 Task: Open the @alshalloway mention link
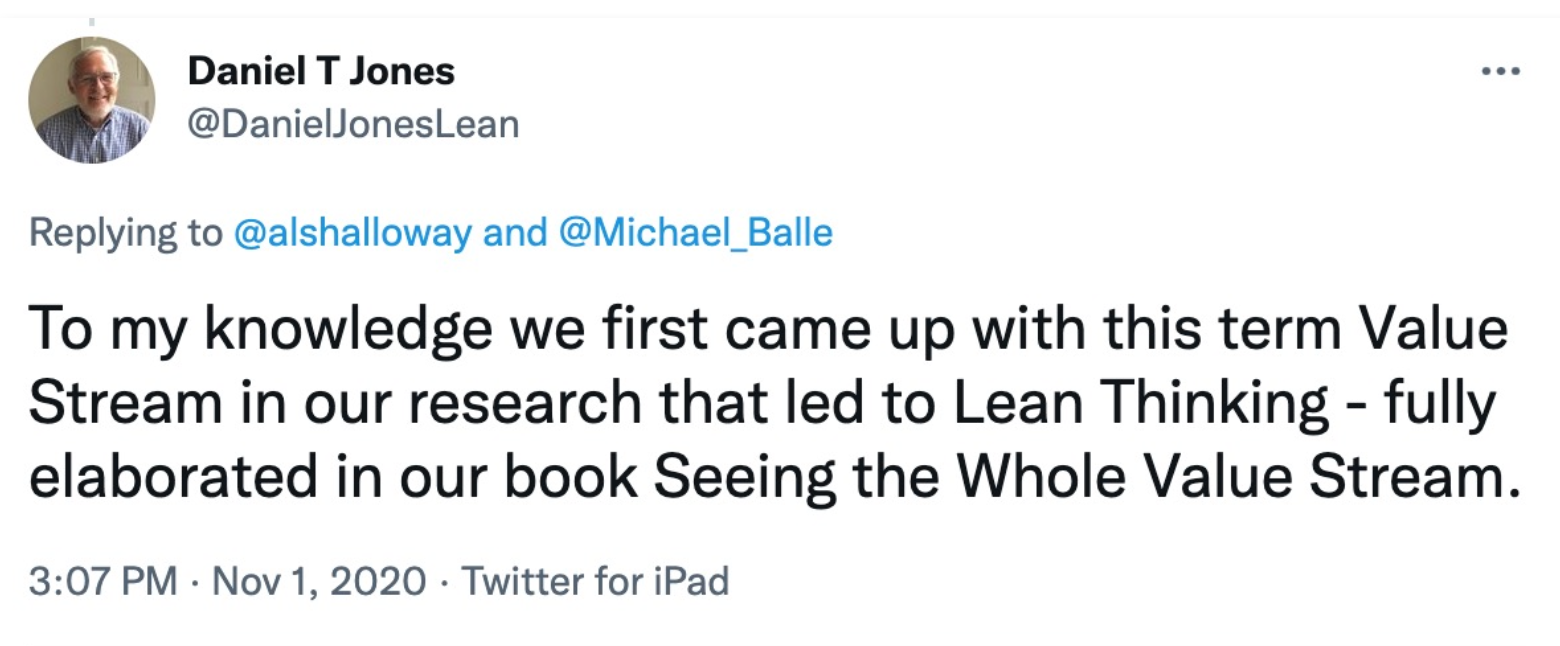point(351,232)
